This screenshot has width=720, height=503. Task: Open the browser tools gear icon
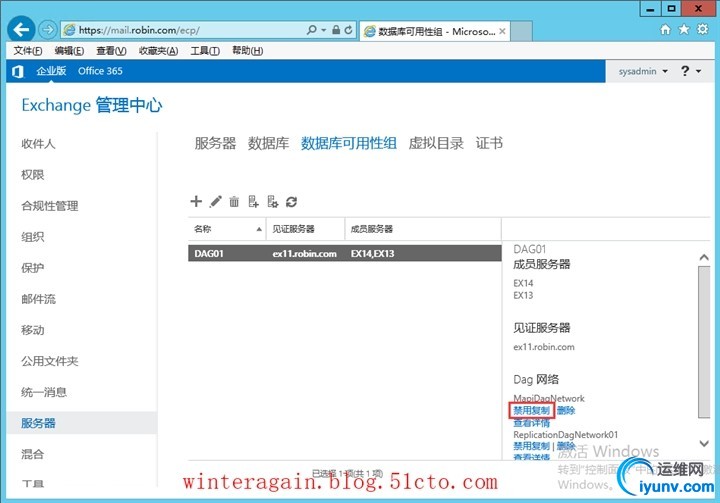point(703,30)
